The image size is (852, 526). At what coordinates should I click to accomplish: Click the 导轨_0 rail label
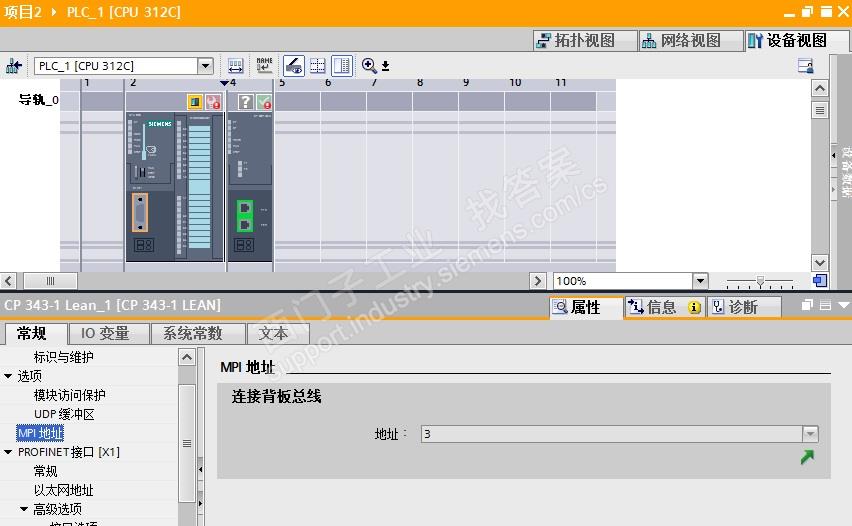pyautogui.click(x=39, y=99)
